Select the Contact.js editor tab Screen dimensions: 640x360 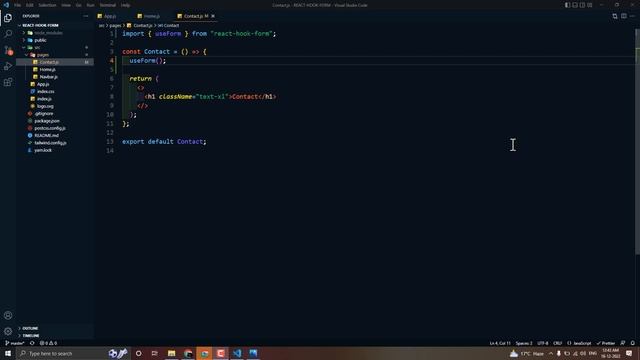tap(193, 16)
